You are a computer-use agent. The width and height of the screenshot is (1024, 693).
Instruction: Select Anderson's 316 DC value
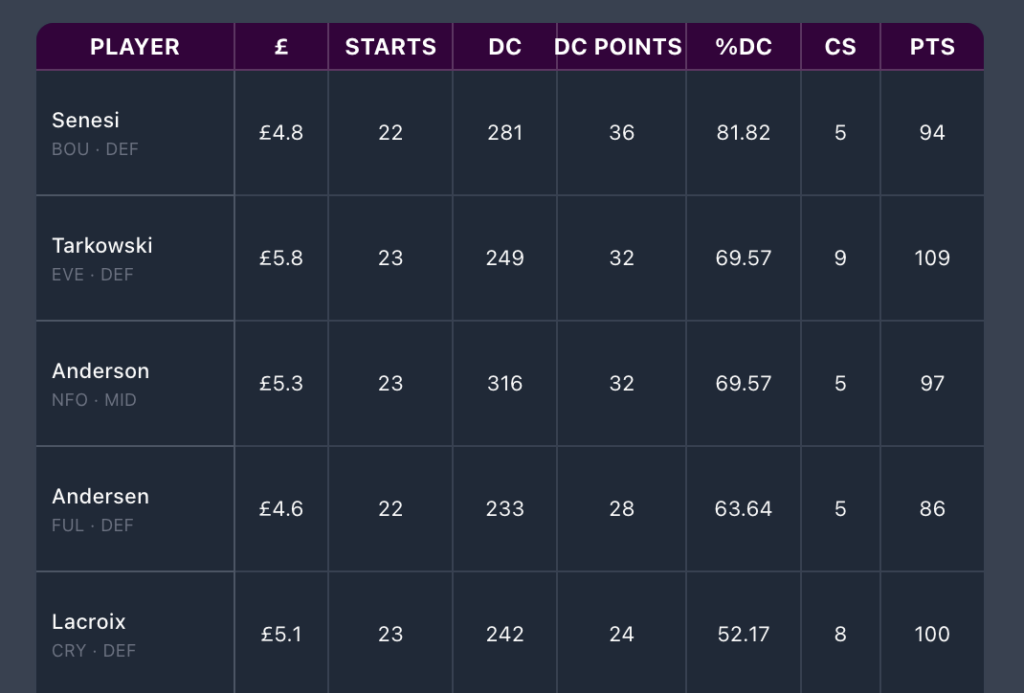click(505, 384)
